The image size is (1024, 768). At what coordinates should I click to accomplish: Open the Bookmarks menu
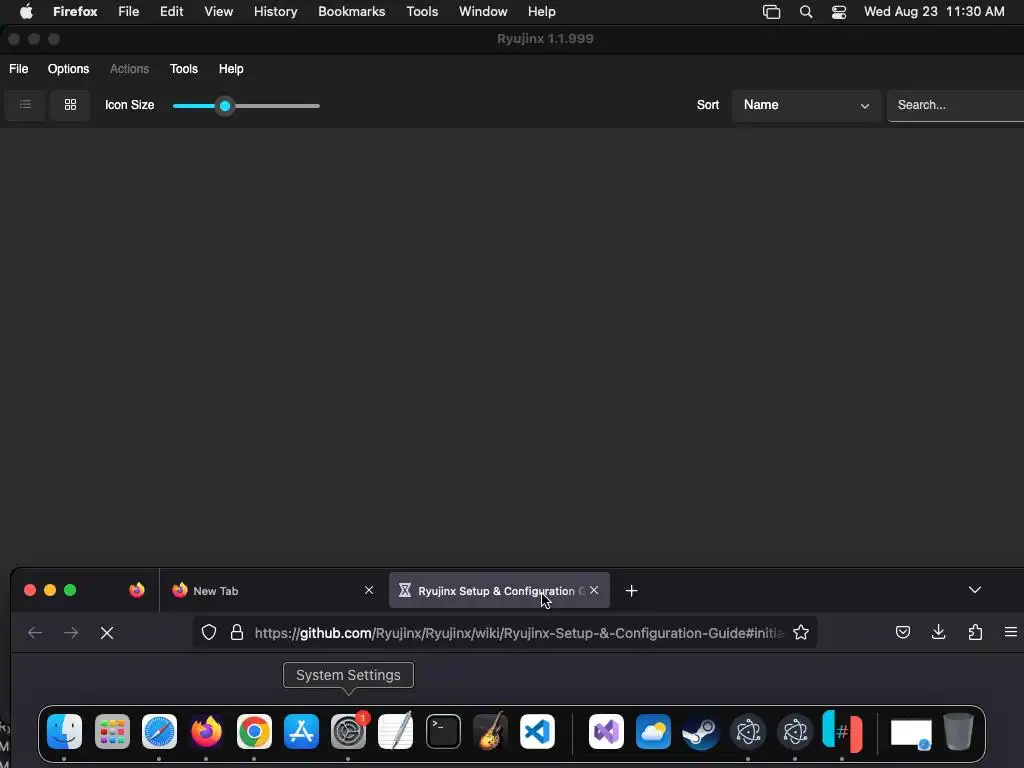click(351, 12)
